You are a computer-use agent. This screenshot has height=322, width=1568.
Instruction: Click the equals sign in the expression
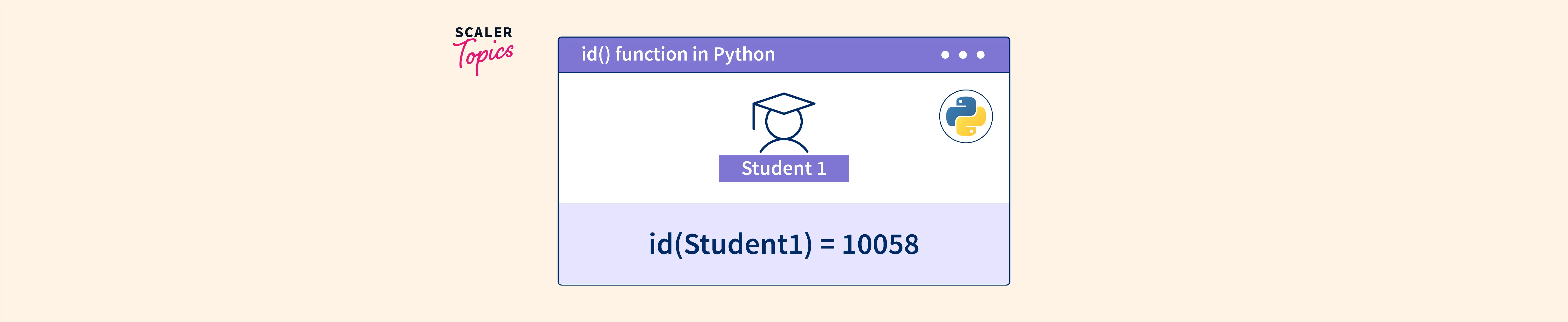tap(827, 244)
